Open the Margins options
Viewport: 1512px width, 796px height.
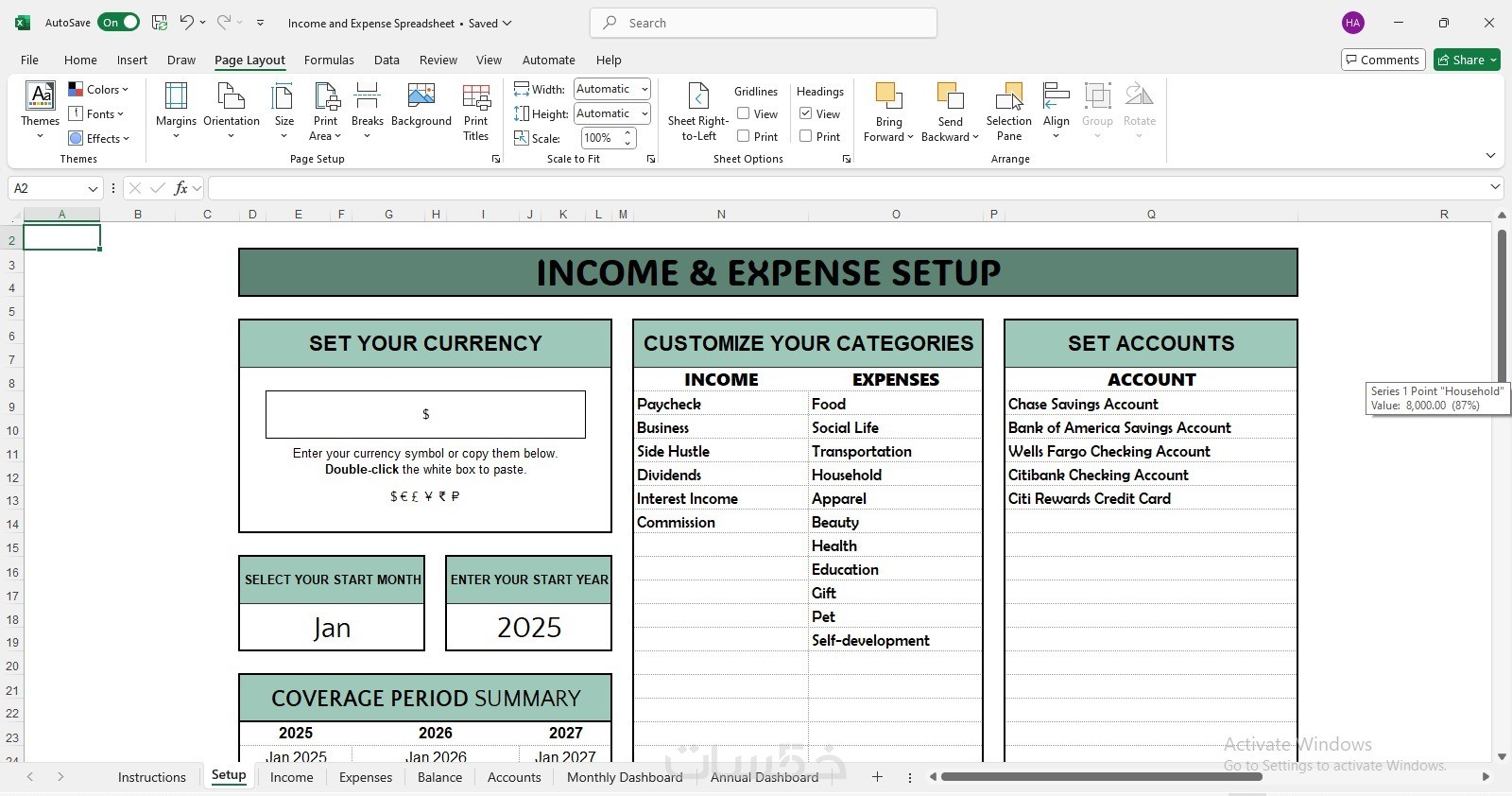point(176,110)
